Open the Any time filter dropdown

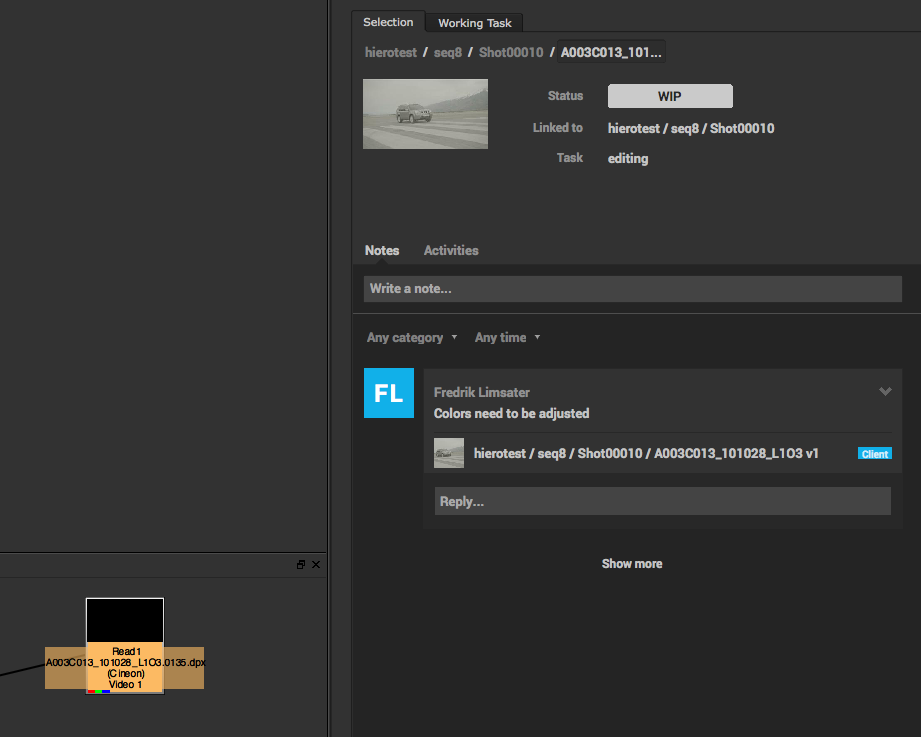(x=507, y=338)
